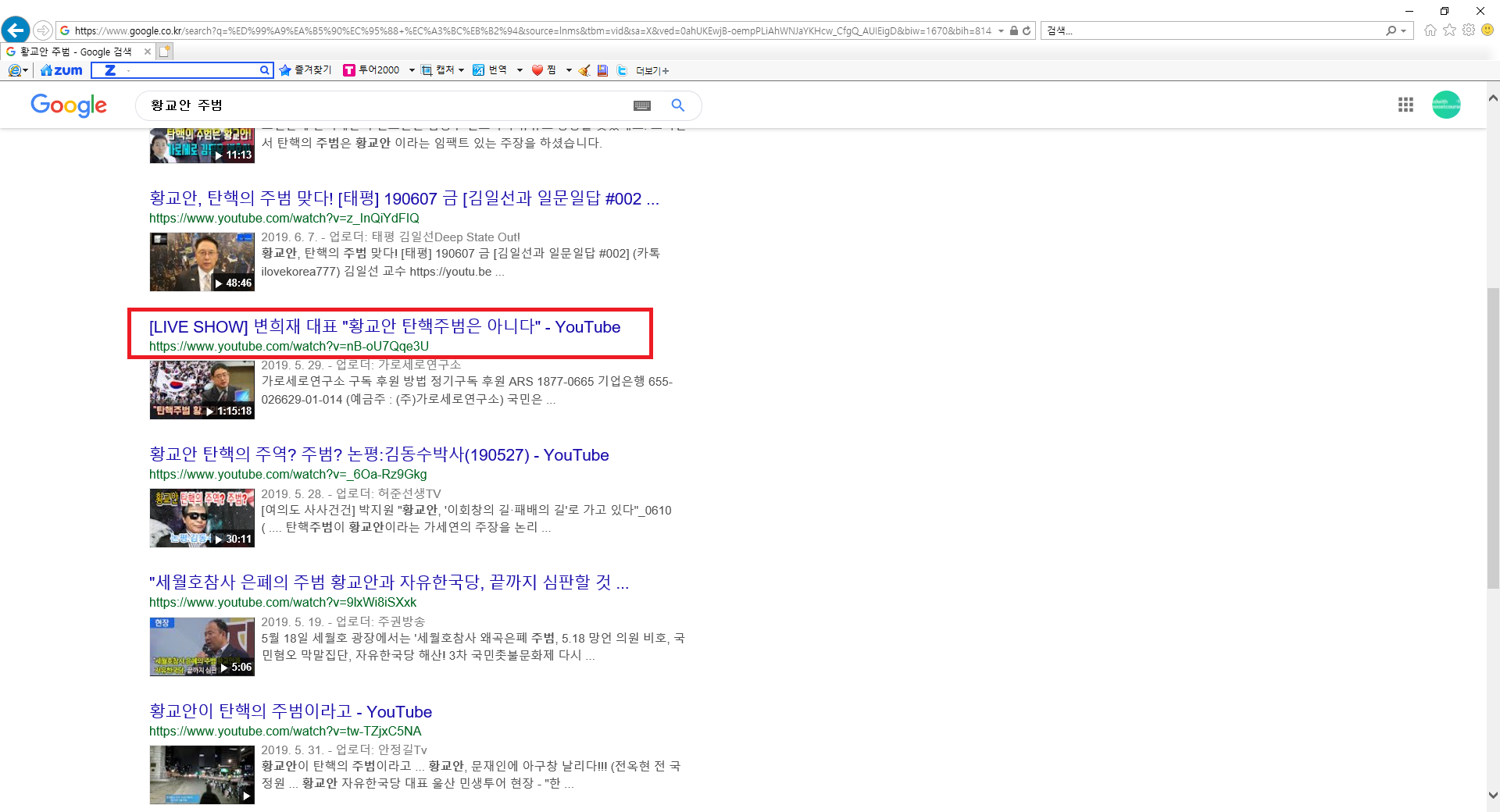The height and width of the screenshot is (812, 1500).
Task: Click URL youtube.com/watch?v=tw-TZjxC5NA
Action: pyautogui.click(x=285, y=732)
